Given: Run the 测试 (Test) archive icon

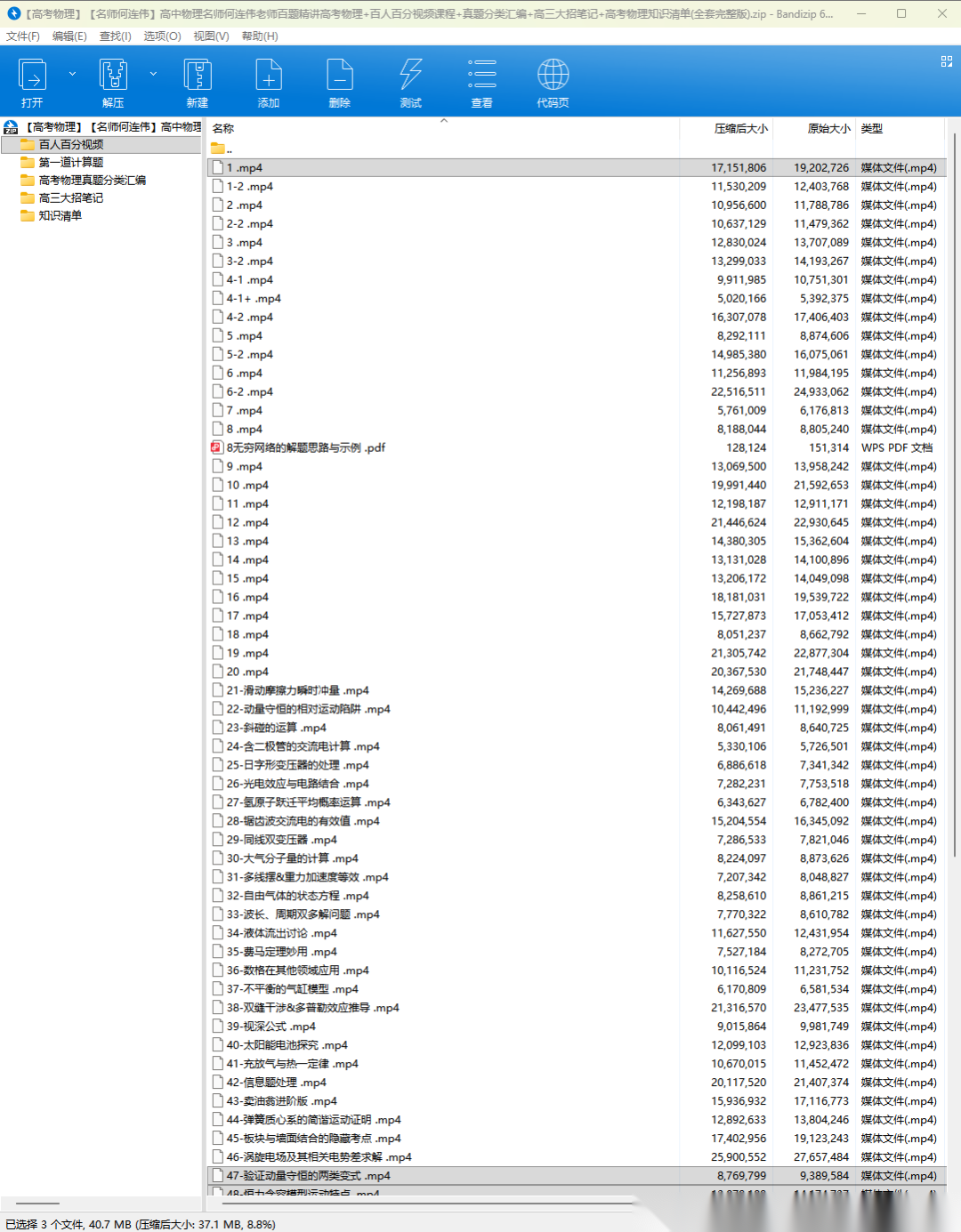Looking at the screenshot, I should 410,82.
